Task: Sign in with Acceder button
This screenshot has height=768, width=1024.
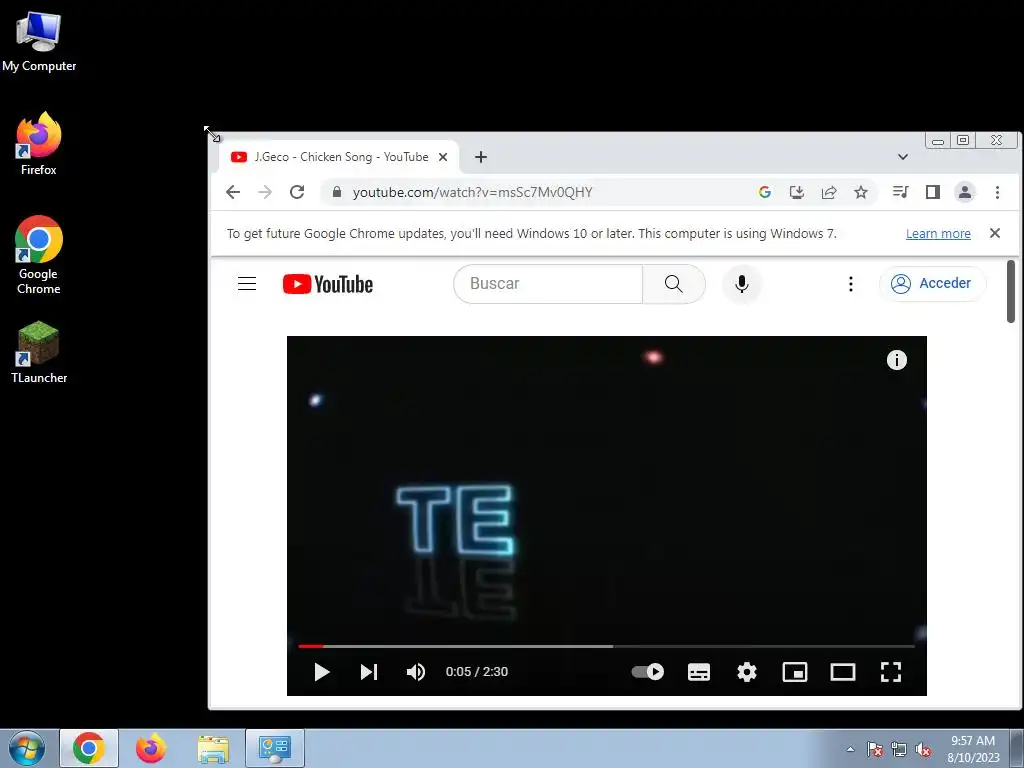Action: pos(933,283)
